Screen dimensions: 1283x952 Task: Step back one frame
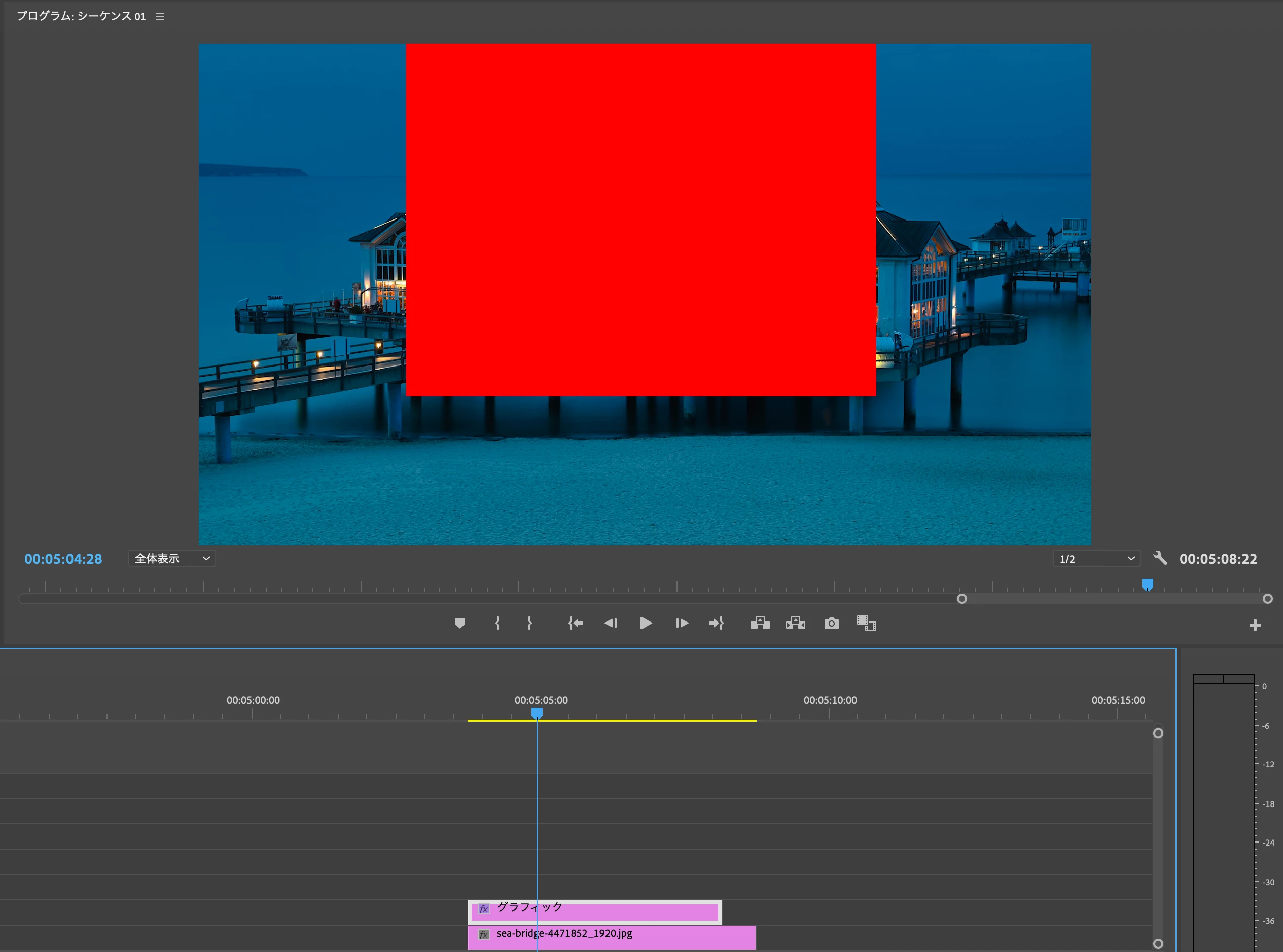coord(611,623)
